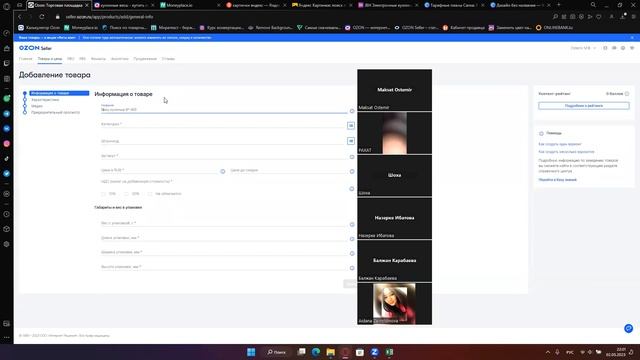Image resolution: width=640 pixels, height=360 pixels.
Task: Click the Maksat Ostemir participant tile
Action: (394, 90)
